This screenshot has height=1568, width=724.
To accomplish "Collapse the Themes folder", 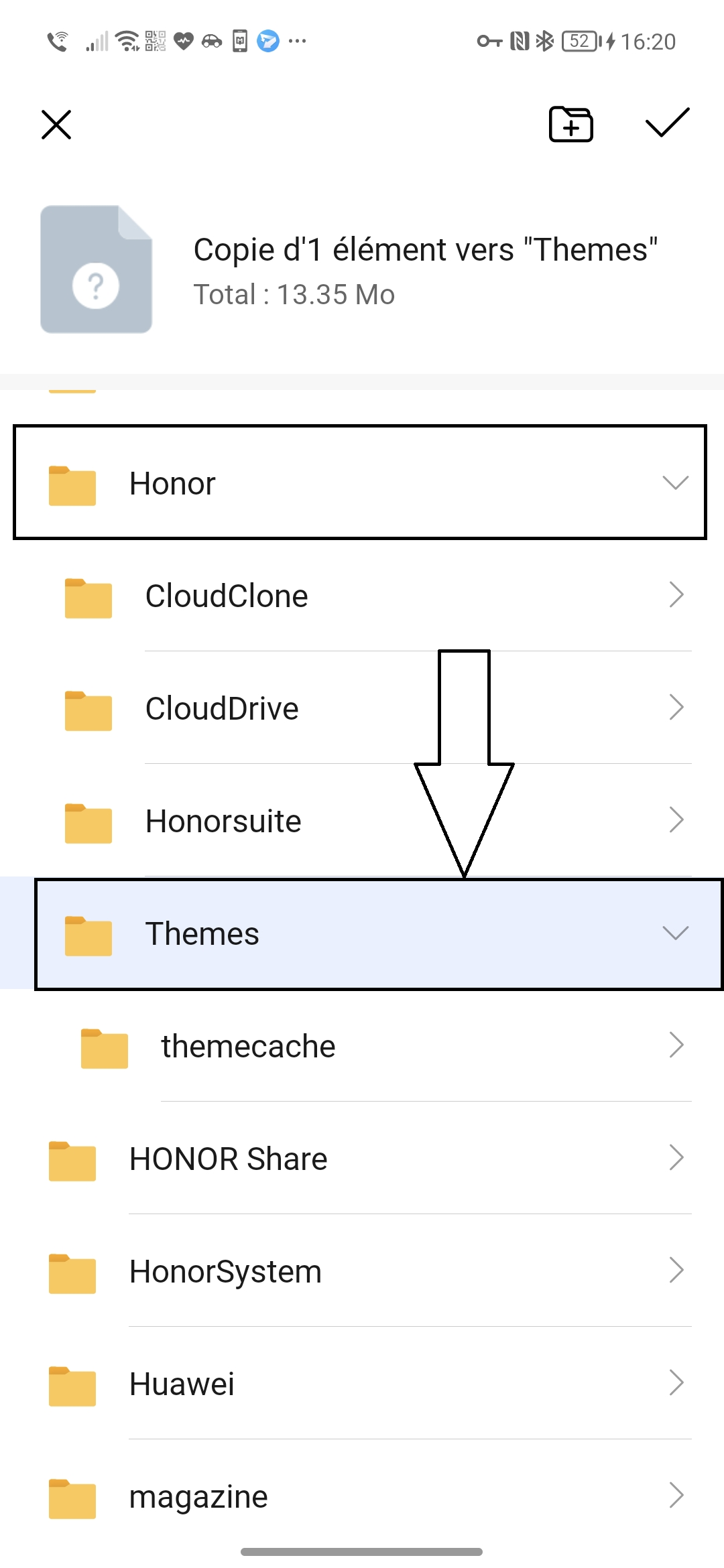I will click(676, 933).
